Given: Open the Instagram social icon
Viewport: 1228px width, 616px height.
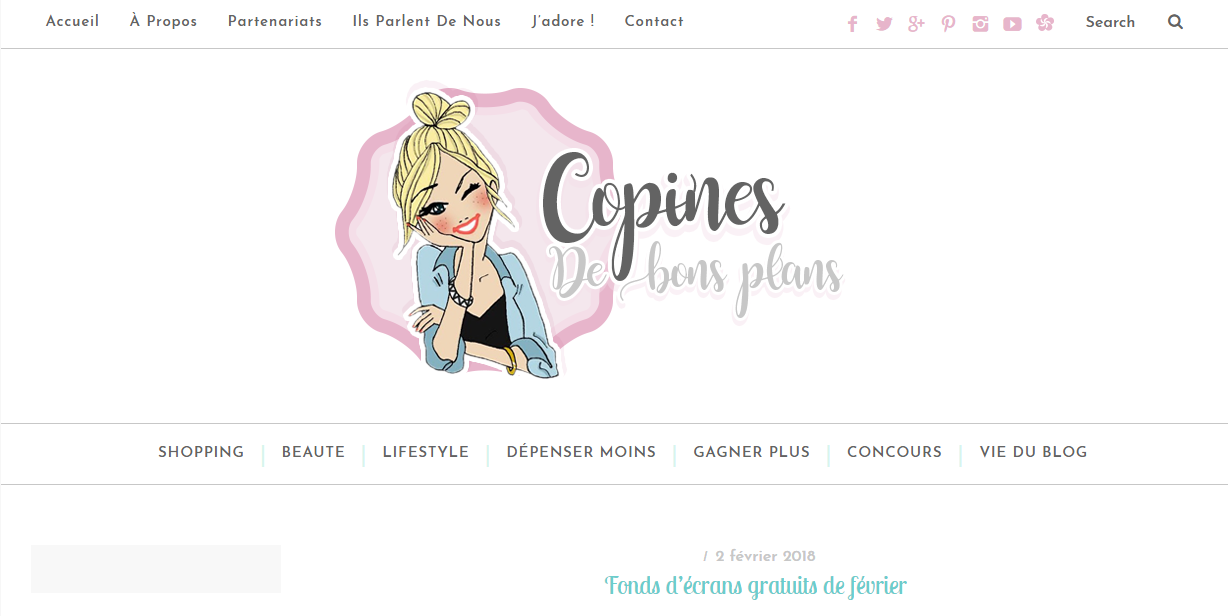Looking at the screenshot, I should point(980,24).
